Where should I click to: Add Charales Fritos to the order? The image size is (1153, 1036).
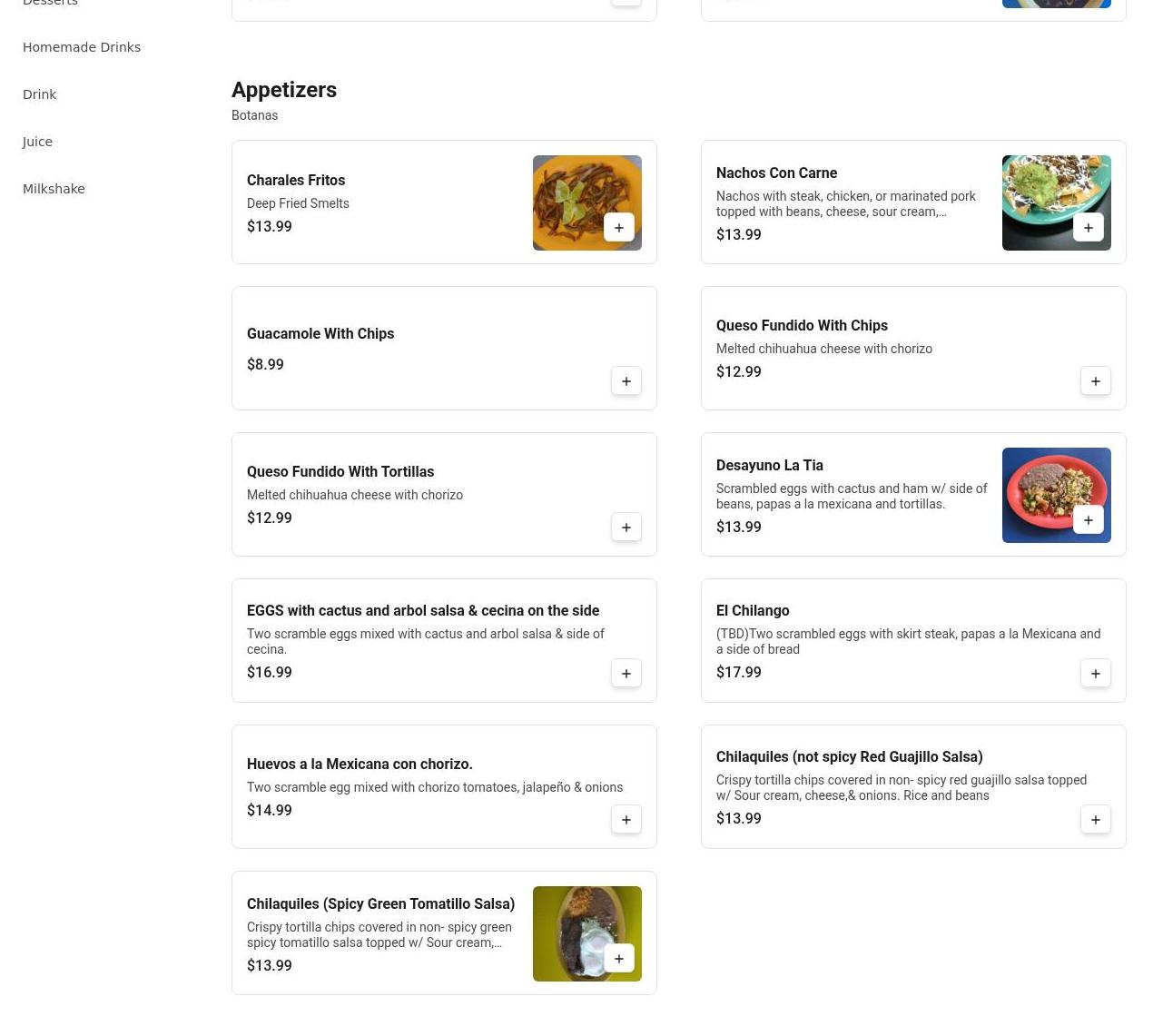click(x=619, y=228)
